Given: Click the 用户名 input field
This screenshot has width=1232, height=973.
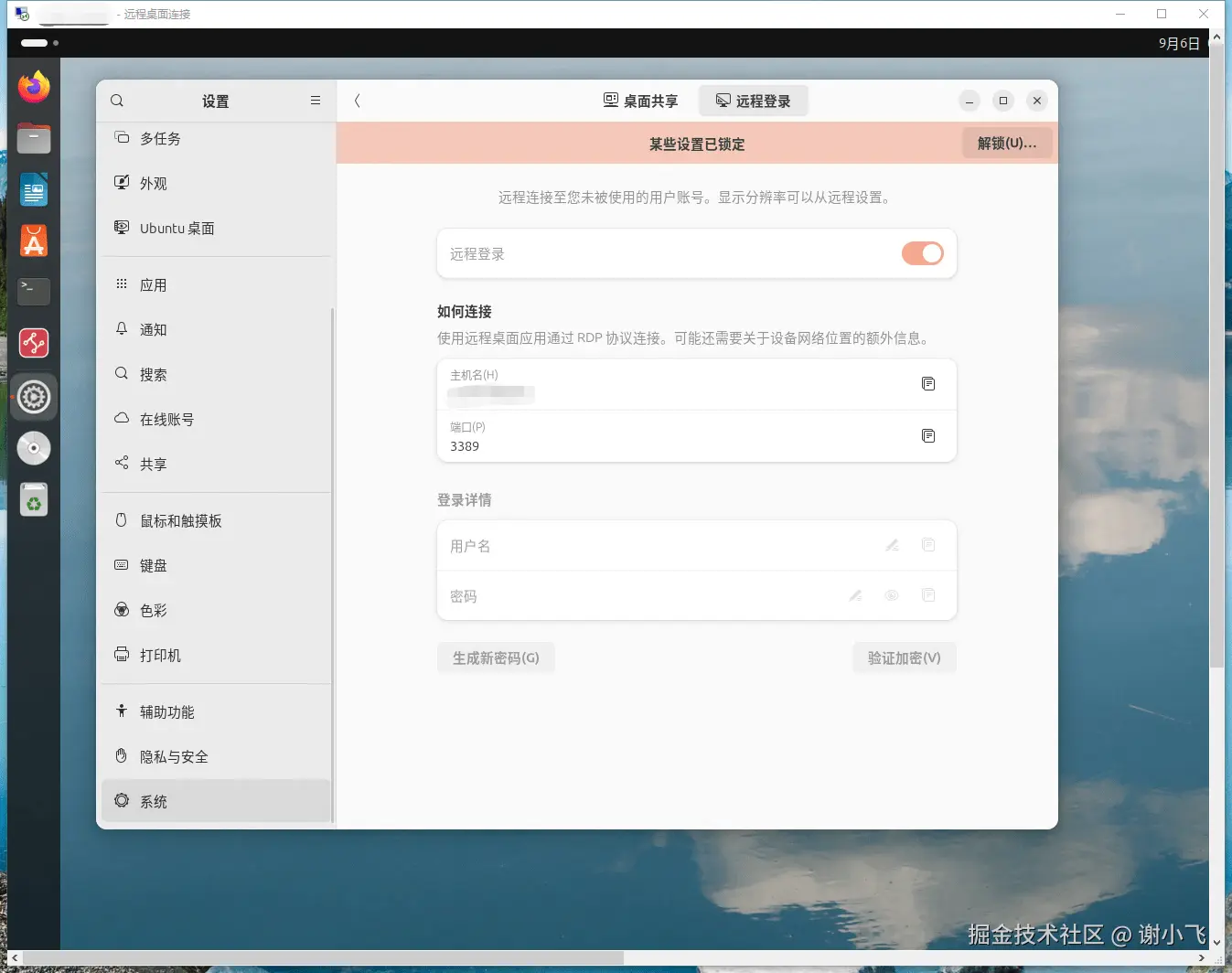Looking at the screenshot, I should [640, 545].
